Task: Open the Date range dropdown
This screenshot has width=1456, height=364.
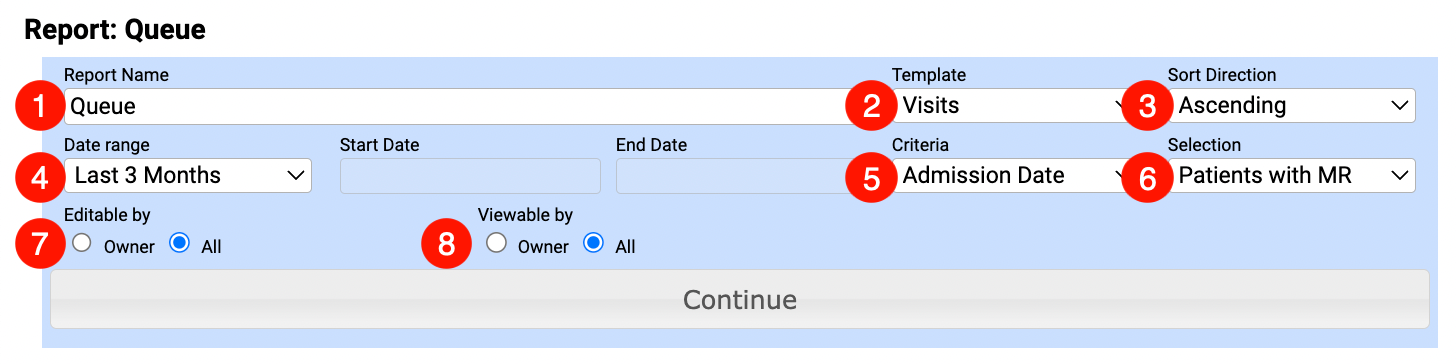Action: pos(188,175)
